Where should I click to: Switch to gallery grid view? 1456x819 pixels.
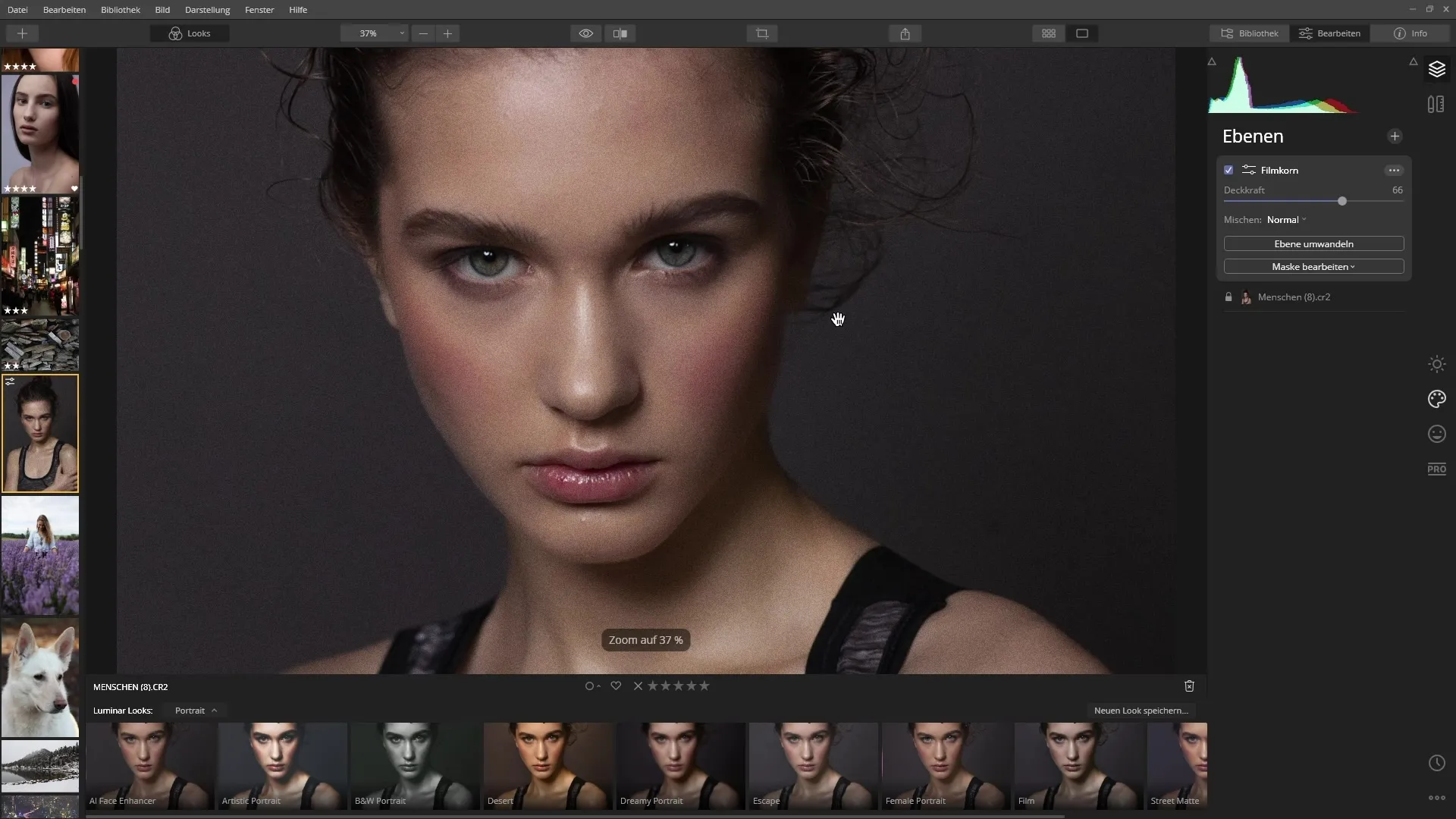(1049, 33)
